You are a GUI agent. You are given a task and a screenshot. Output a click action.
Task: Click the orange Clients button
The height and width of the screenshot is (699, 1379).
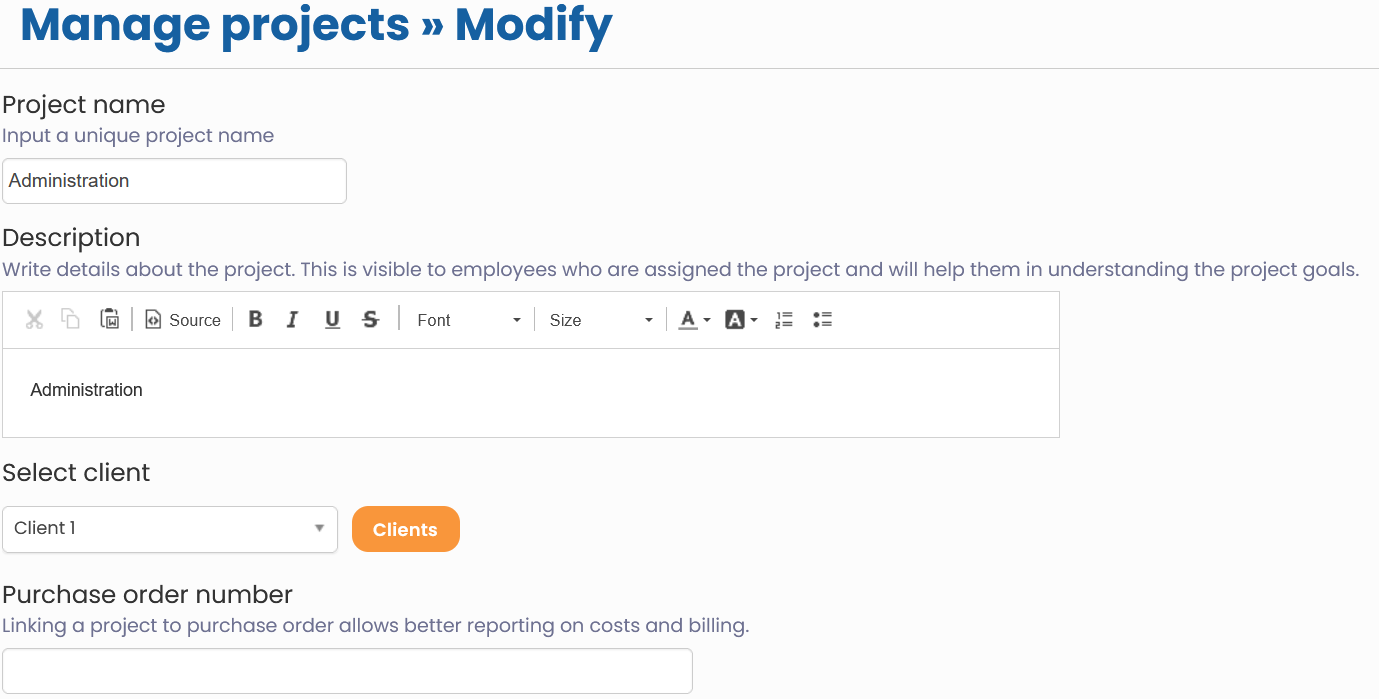pyautogui.click(x=405, y=529)
